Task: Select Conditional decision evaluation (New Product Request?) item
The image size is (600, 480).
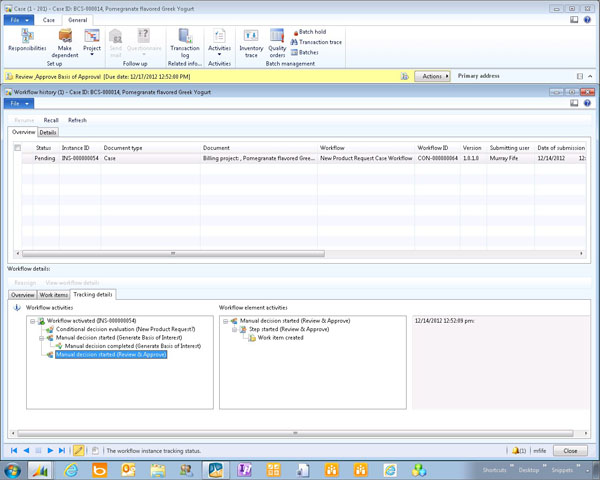Action: click(x=126, y=329)
